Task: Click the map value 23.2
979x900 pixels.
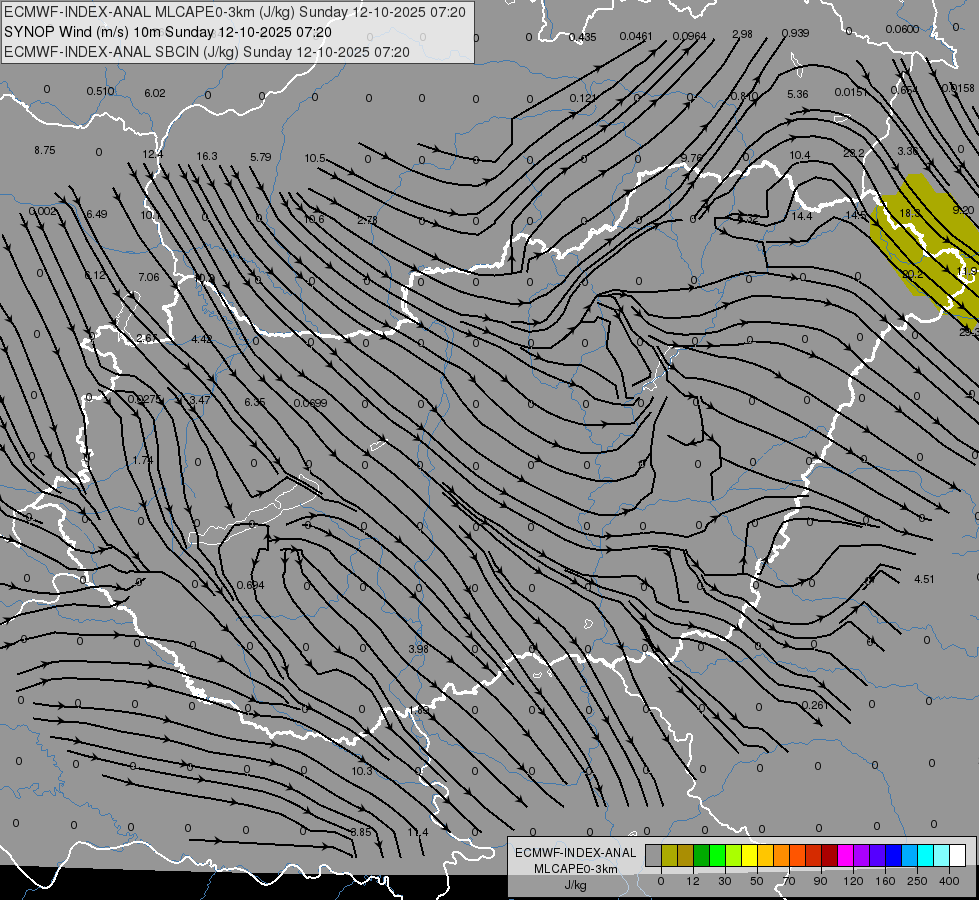Action: pos(854,154)
